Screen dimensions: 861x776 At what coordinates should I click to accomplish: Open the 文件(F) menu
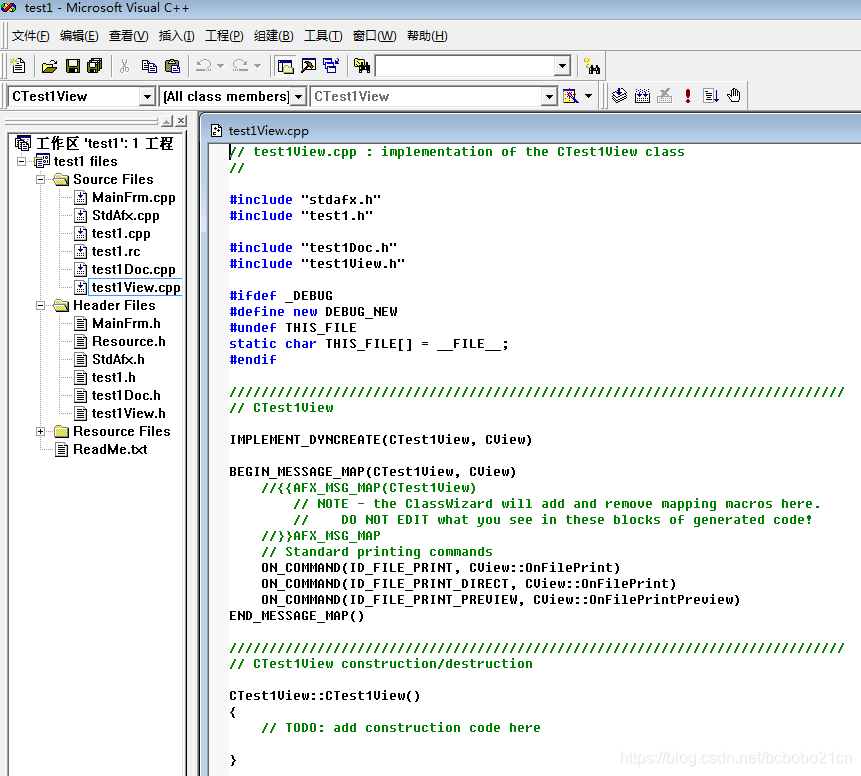(30, 36)
